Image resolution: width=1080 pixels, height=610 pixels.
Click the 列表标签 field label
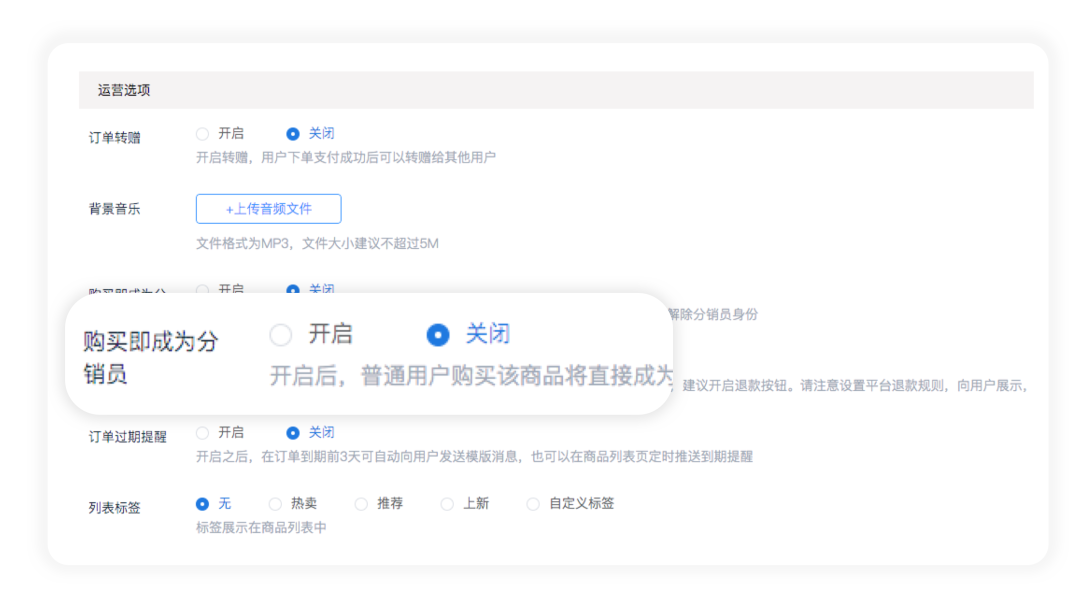[112, 506]
